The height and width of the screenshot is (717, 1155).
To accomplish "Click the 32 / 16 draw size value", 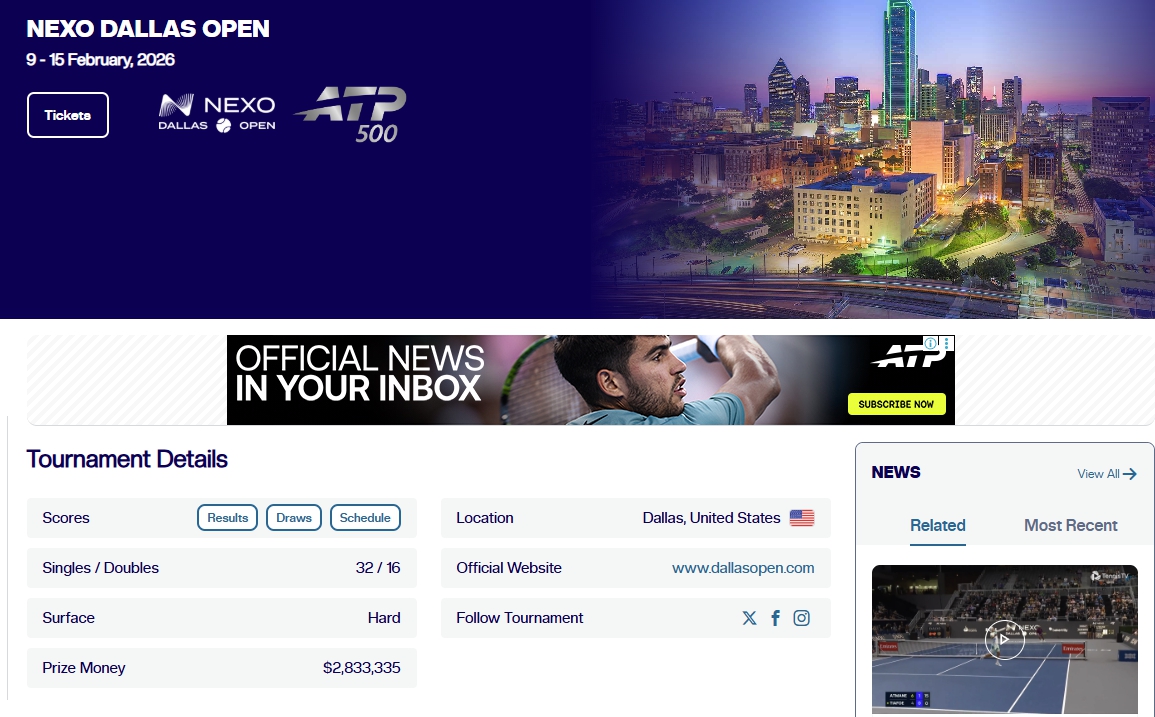I will 378,568.
